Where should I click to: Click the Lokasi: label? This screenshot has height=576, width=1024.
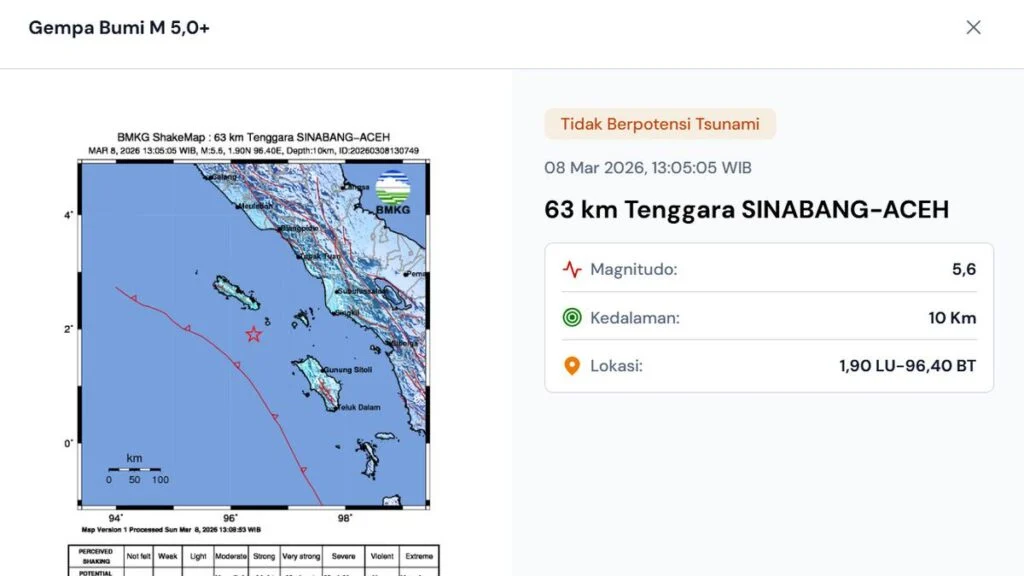(616, 366)
